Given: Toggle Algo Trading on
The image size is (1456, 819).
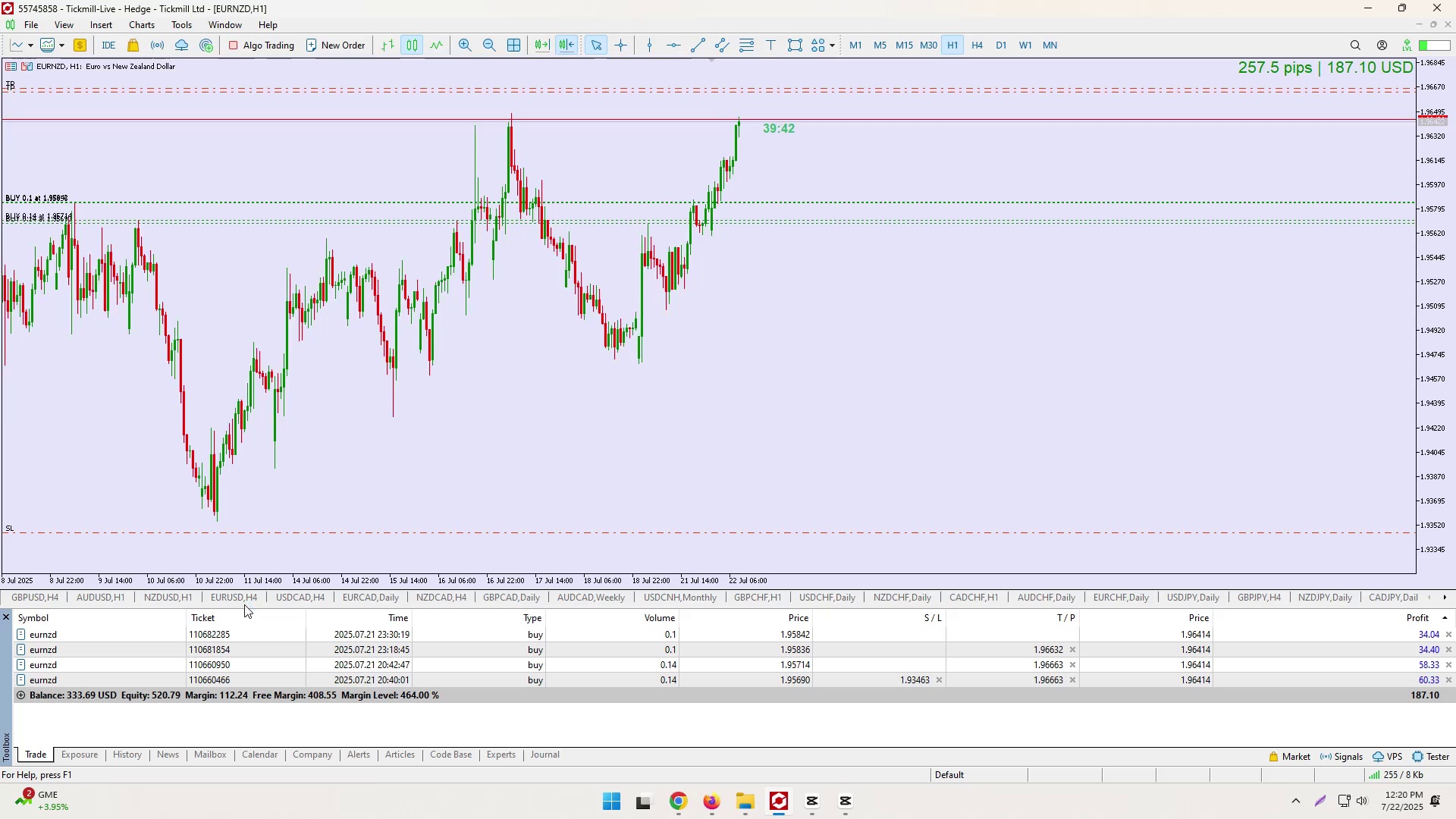Looking at the screenshot, I should 262,45.
